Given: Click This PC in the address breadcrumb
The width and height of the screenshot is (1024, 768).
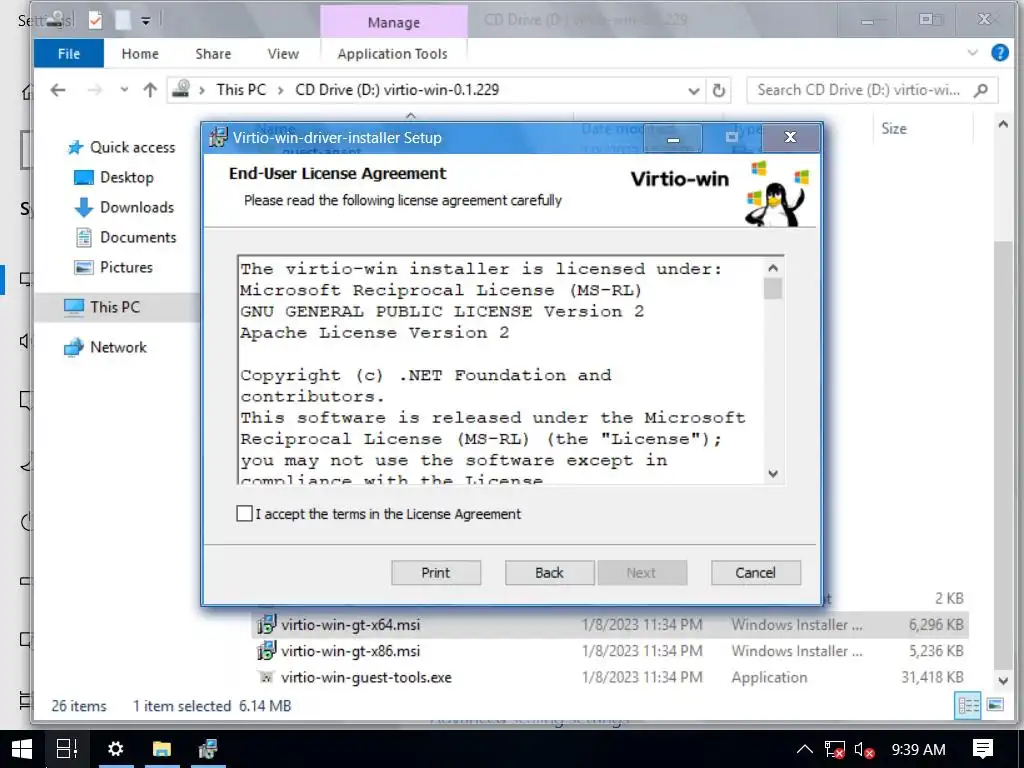Looking at the screenshot, I should [x=241, y=90].
